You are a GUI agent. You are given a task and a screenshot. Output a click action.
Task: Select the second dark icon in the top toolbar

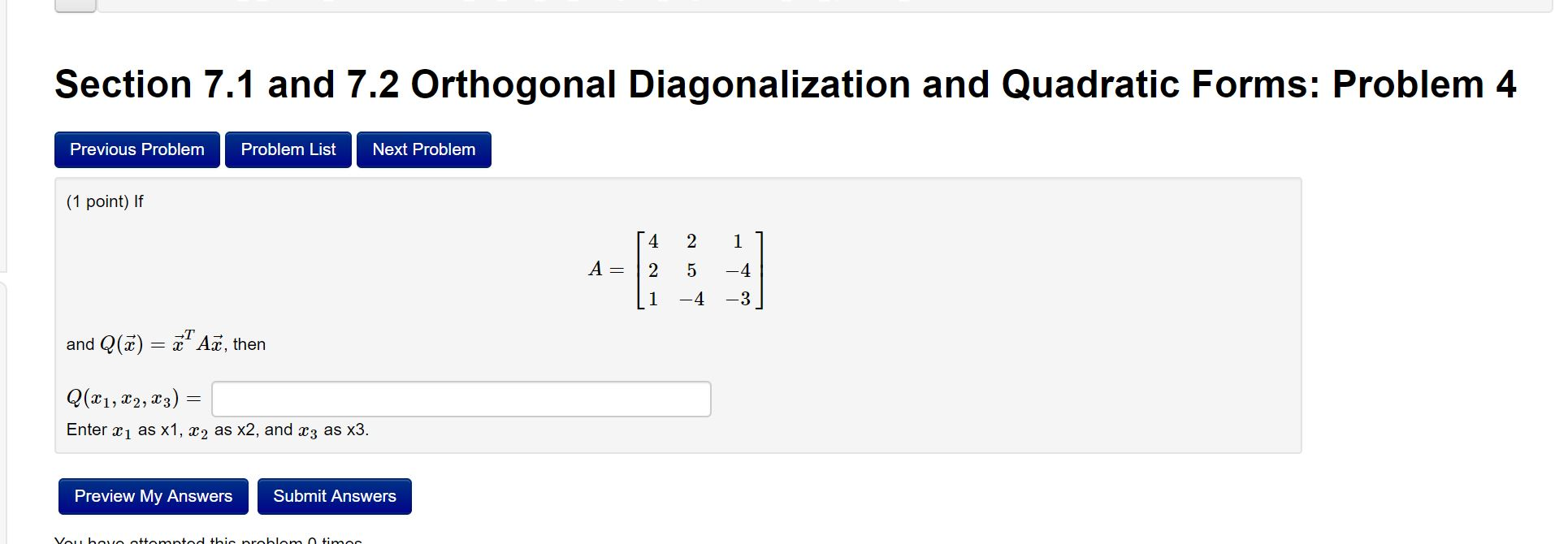(x=261, y=4)
